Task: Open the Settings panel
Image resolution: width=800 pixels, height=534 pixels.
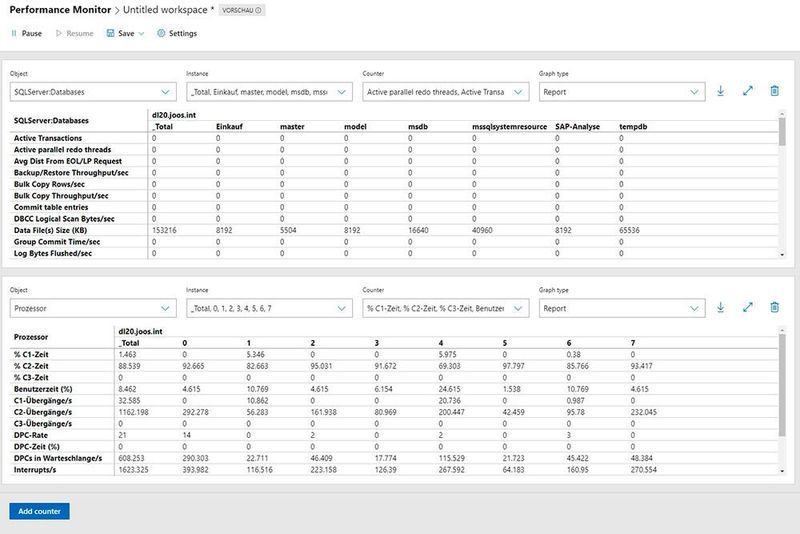Action: point(177,33)
